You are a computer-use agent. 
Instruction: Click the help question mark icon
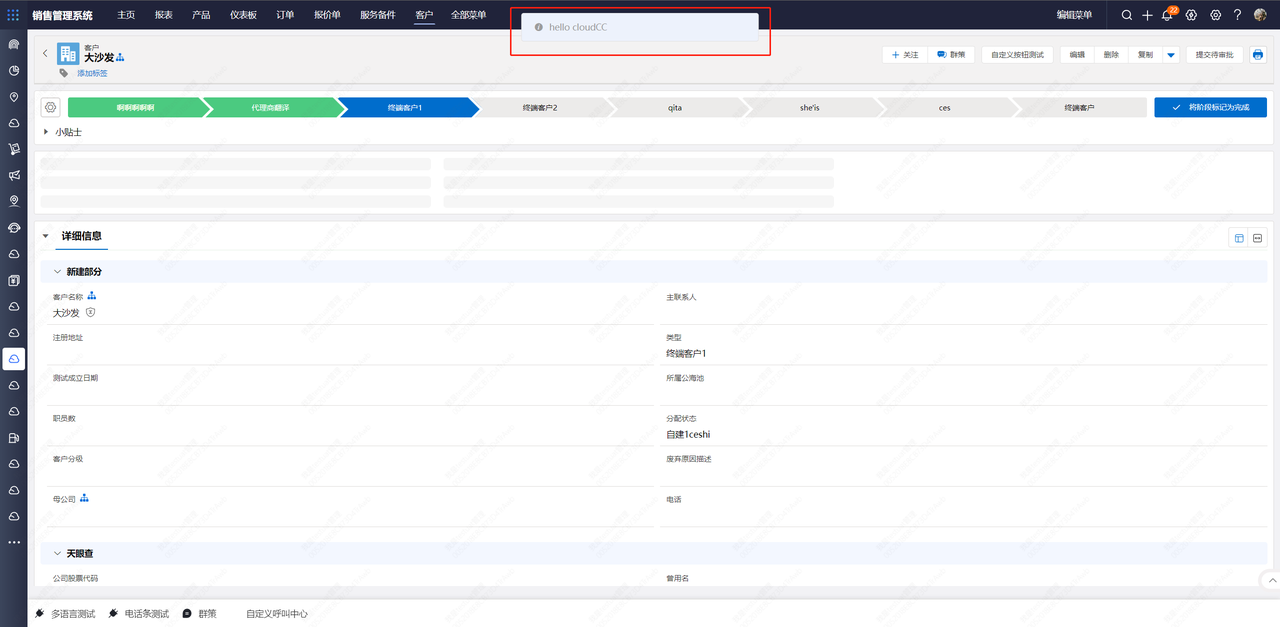(1237, 15)
